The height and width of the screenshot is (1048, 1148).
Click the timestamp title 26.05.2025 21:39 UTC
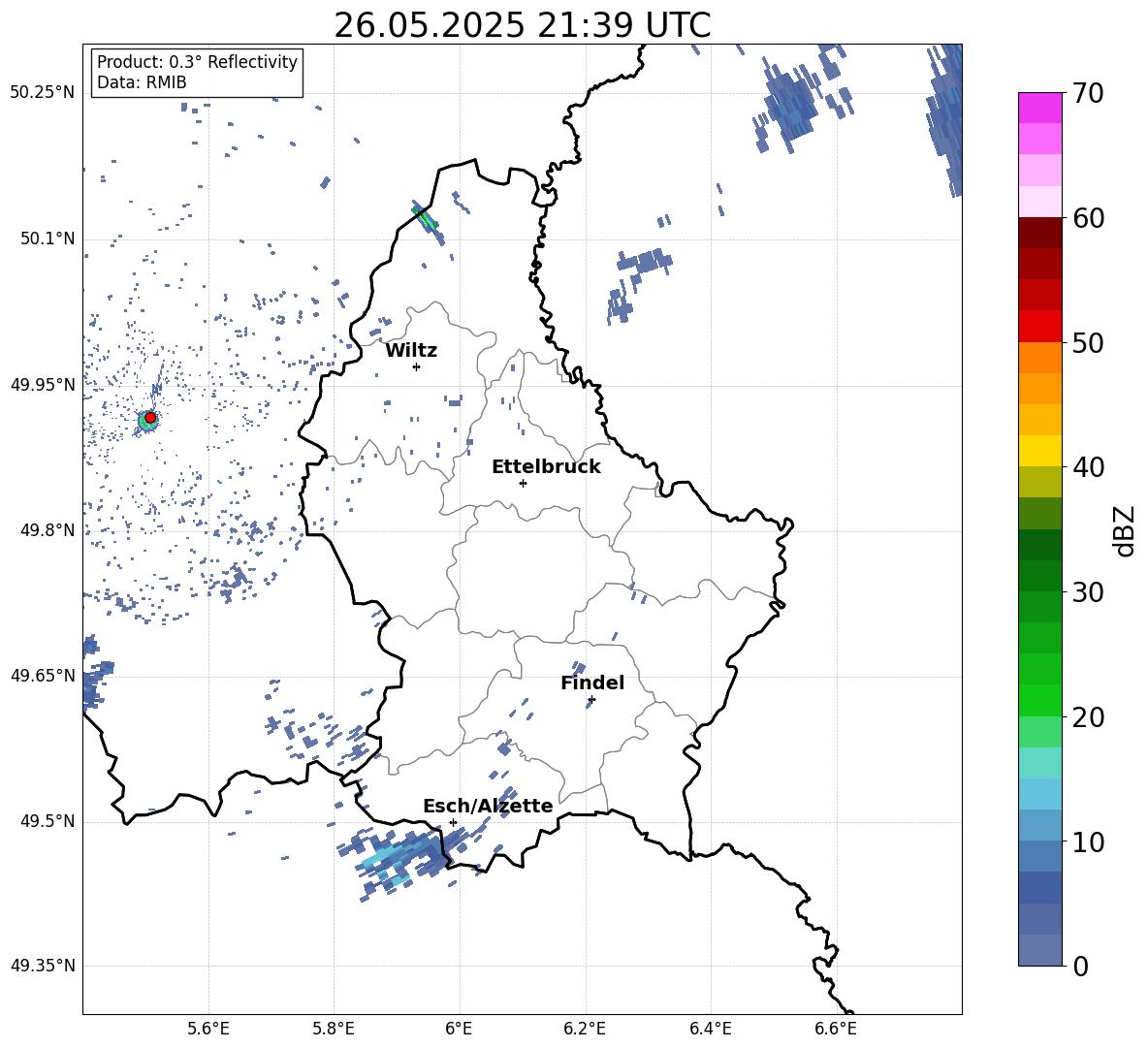pyautogui.click(x=522, y=25)
